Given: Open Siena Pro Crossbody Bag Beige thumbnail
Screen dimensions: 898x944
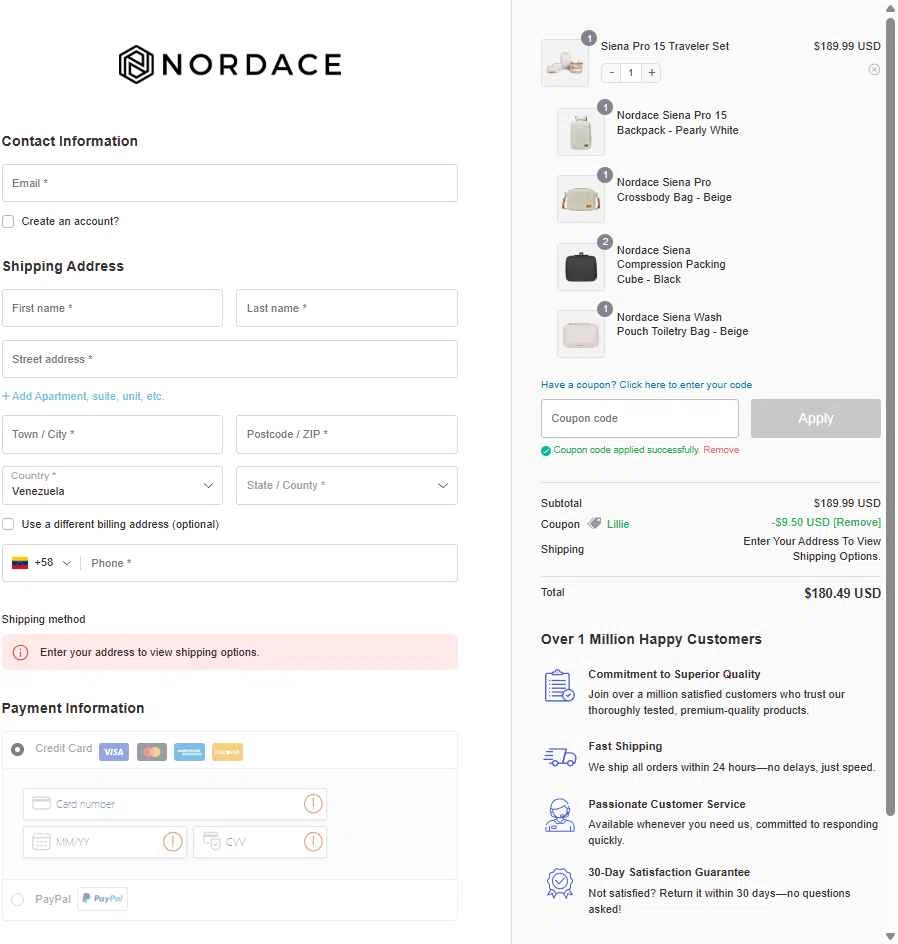Looking at the screenshot, I should [581, 199].
